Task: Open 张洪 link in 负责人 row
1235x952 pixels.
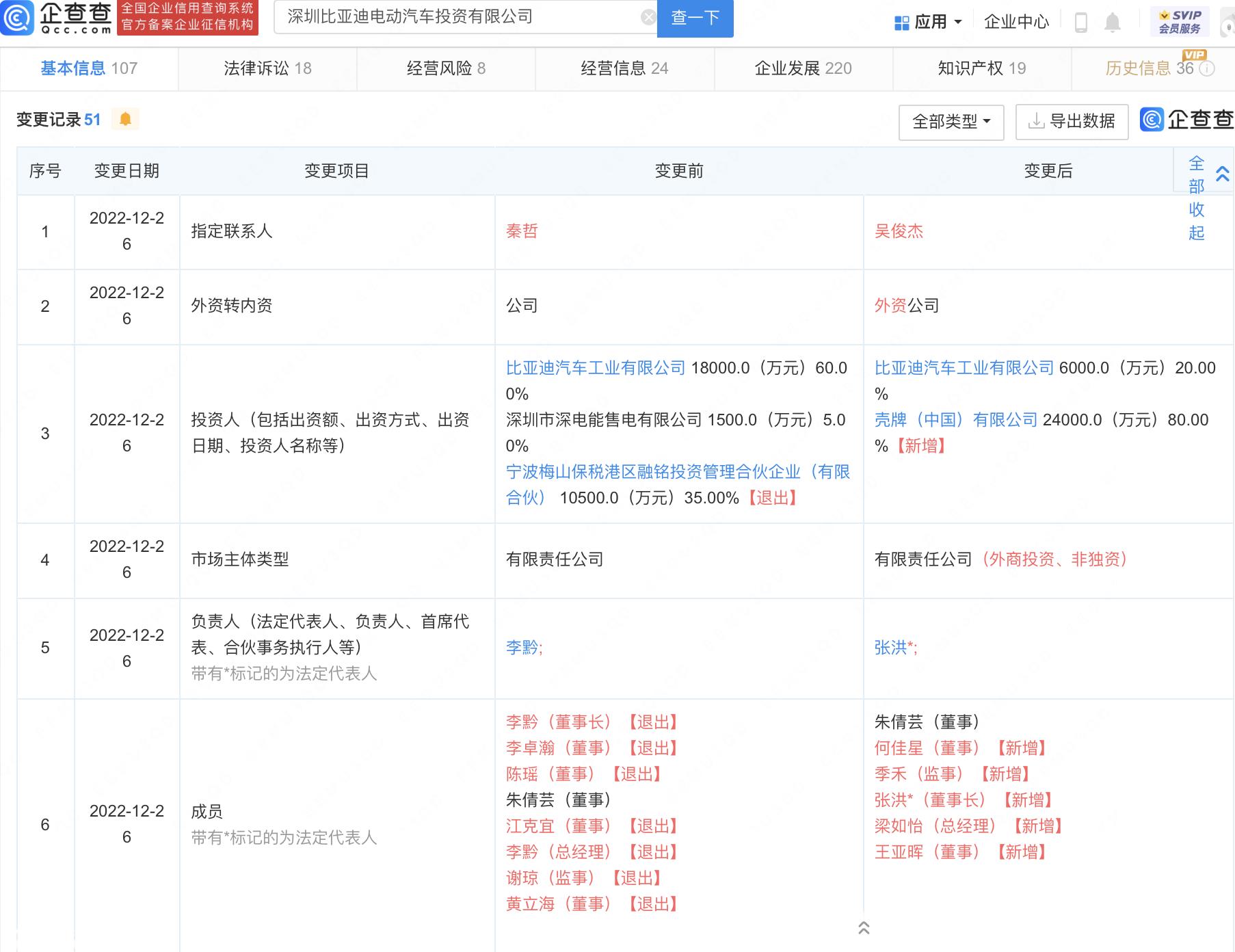Action: (x=890, y=648)
